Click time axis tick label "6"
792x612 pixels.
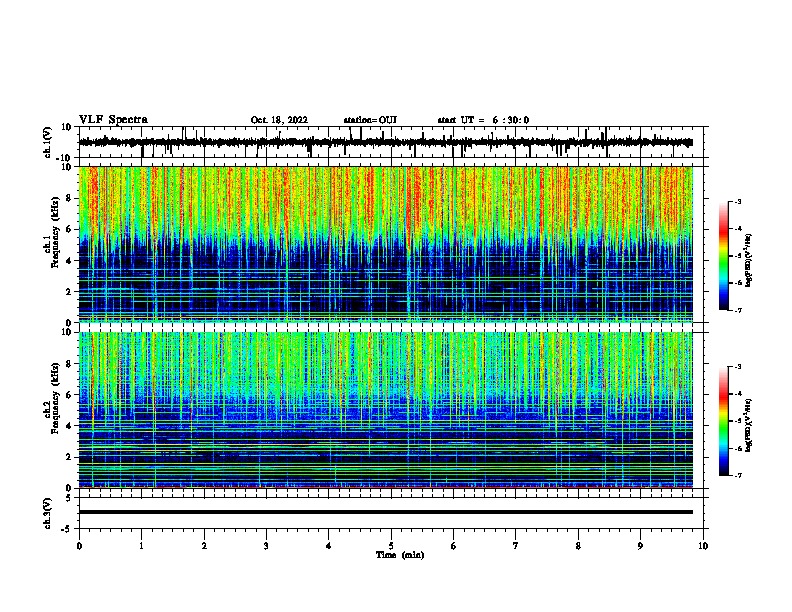coord(454,546)
